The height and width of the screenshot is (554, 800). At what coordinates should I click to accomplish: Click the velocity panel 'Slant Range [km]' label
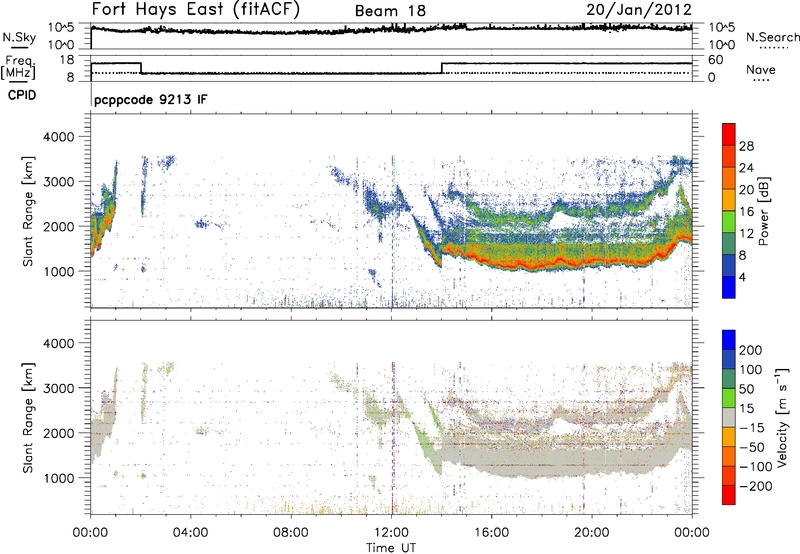coord(28,417)
